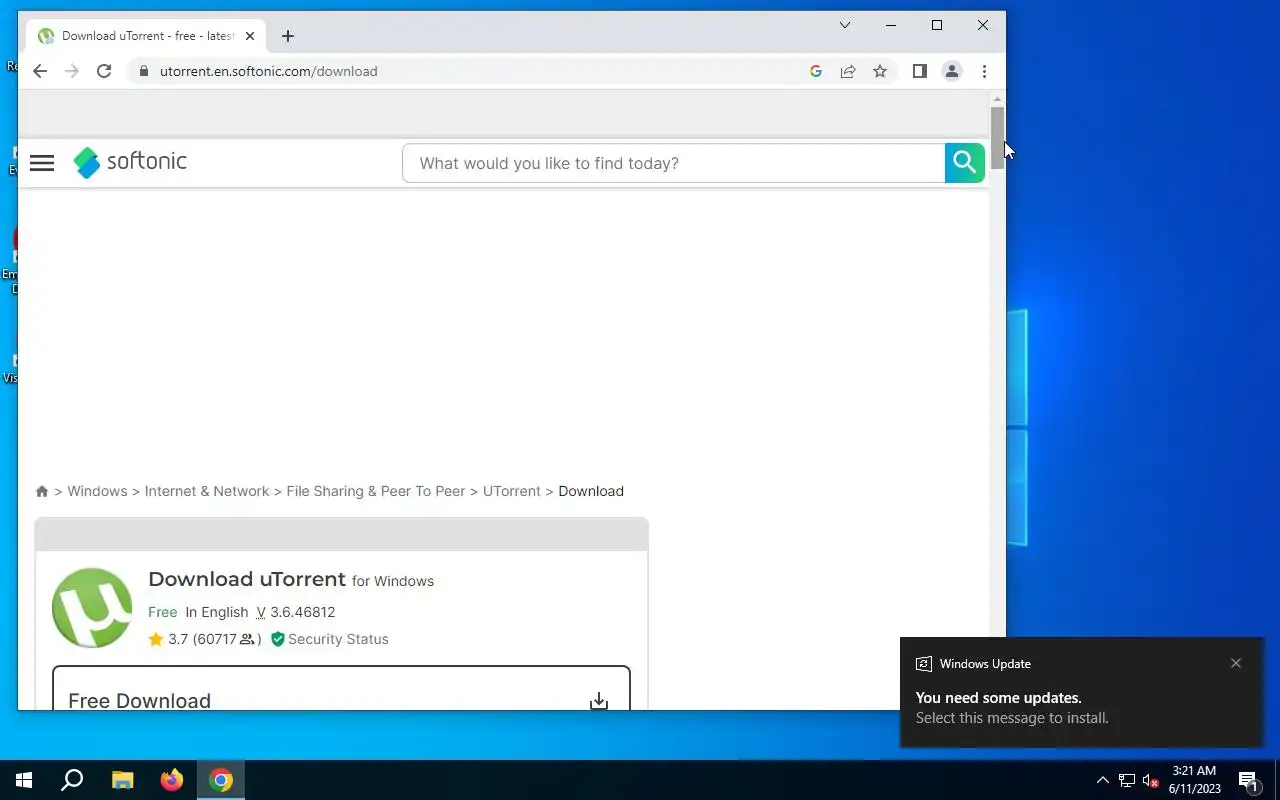Image resolution: width=1280 pixels, height=800 pixels.
Task: Reload the Softonic page
Action: [104, 71]
